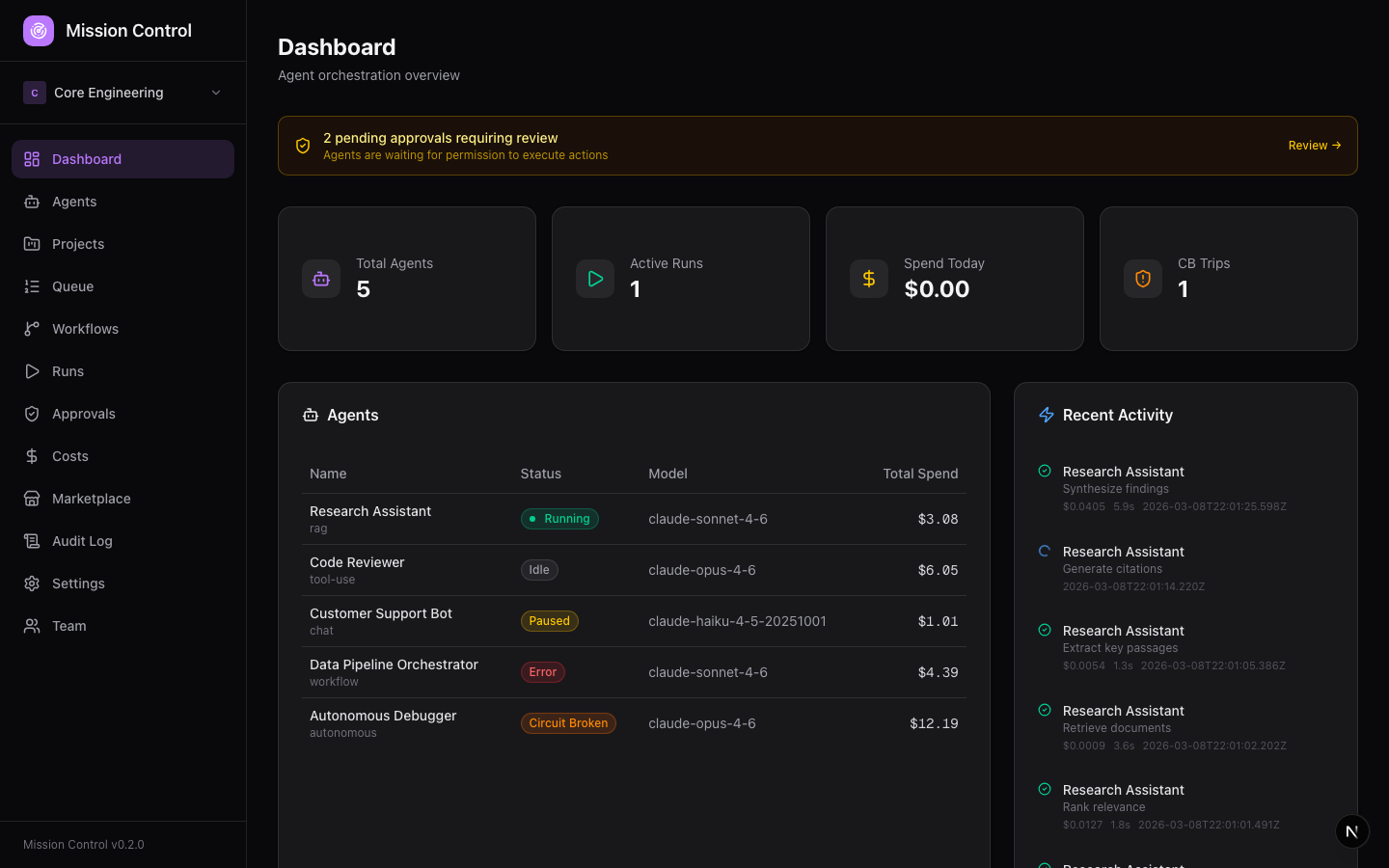Click the Circuit Broken badge for Autonomous Debugger
The image size is (1389, 868).
(x=568, y=722)
